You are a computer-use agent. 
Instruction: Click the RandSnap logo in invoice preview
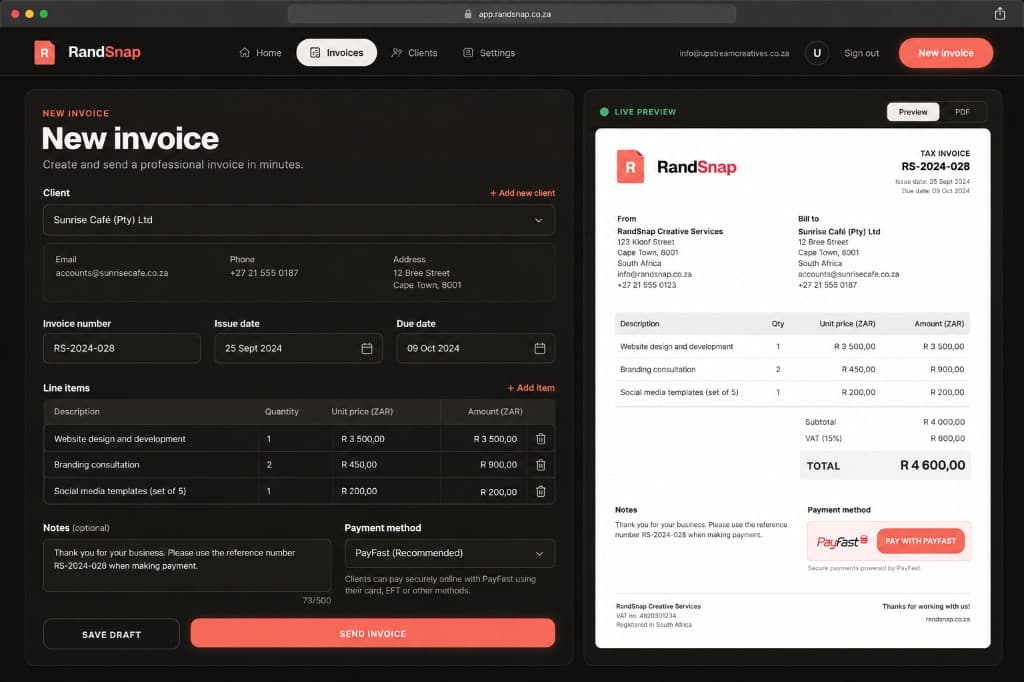(676, 167)
